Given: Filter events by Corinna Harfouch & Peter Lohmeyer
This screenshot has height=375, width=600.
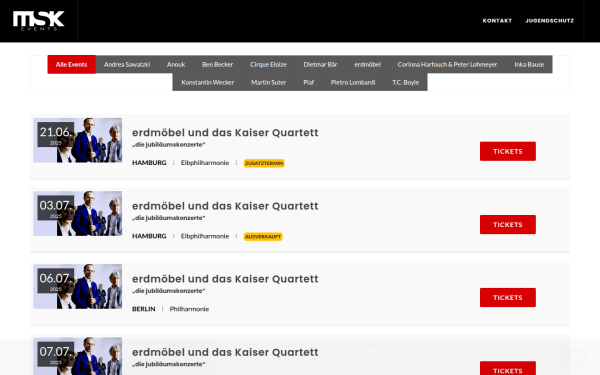Looking at the screenshot, I should pyautogui.click(x=447, y=64).
